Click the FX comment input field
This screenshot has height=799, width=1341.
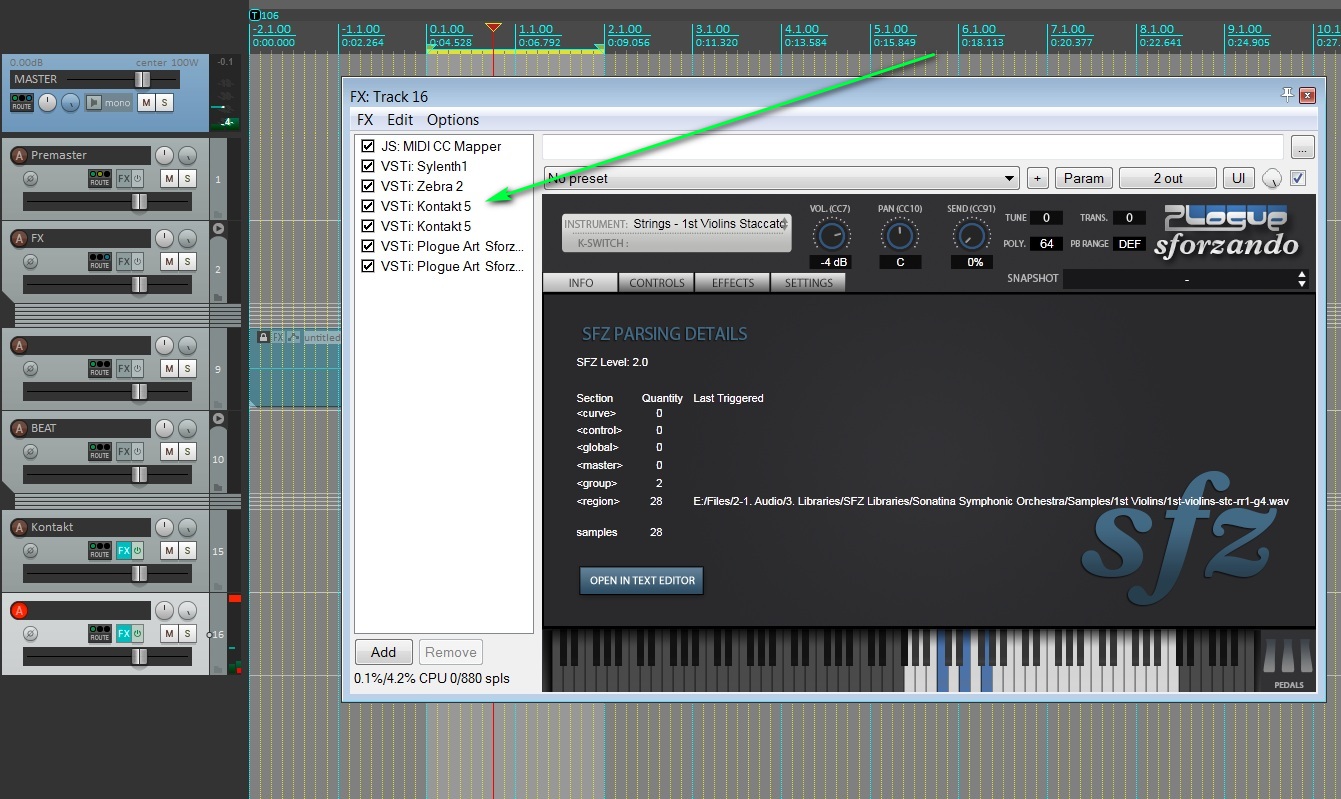(913, 147)
